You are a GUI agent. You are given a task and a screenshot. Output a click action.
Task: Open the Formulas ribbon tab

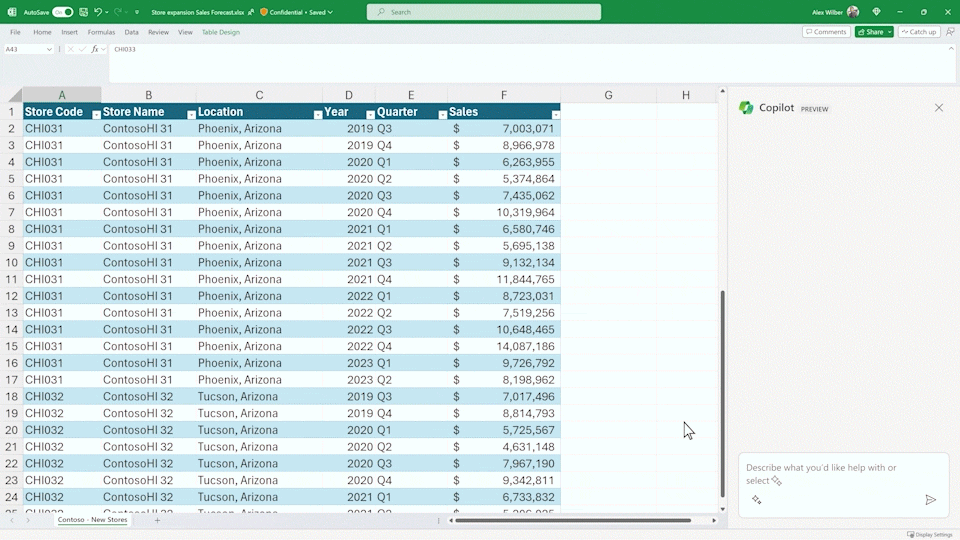[x=101, y=32]
